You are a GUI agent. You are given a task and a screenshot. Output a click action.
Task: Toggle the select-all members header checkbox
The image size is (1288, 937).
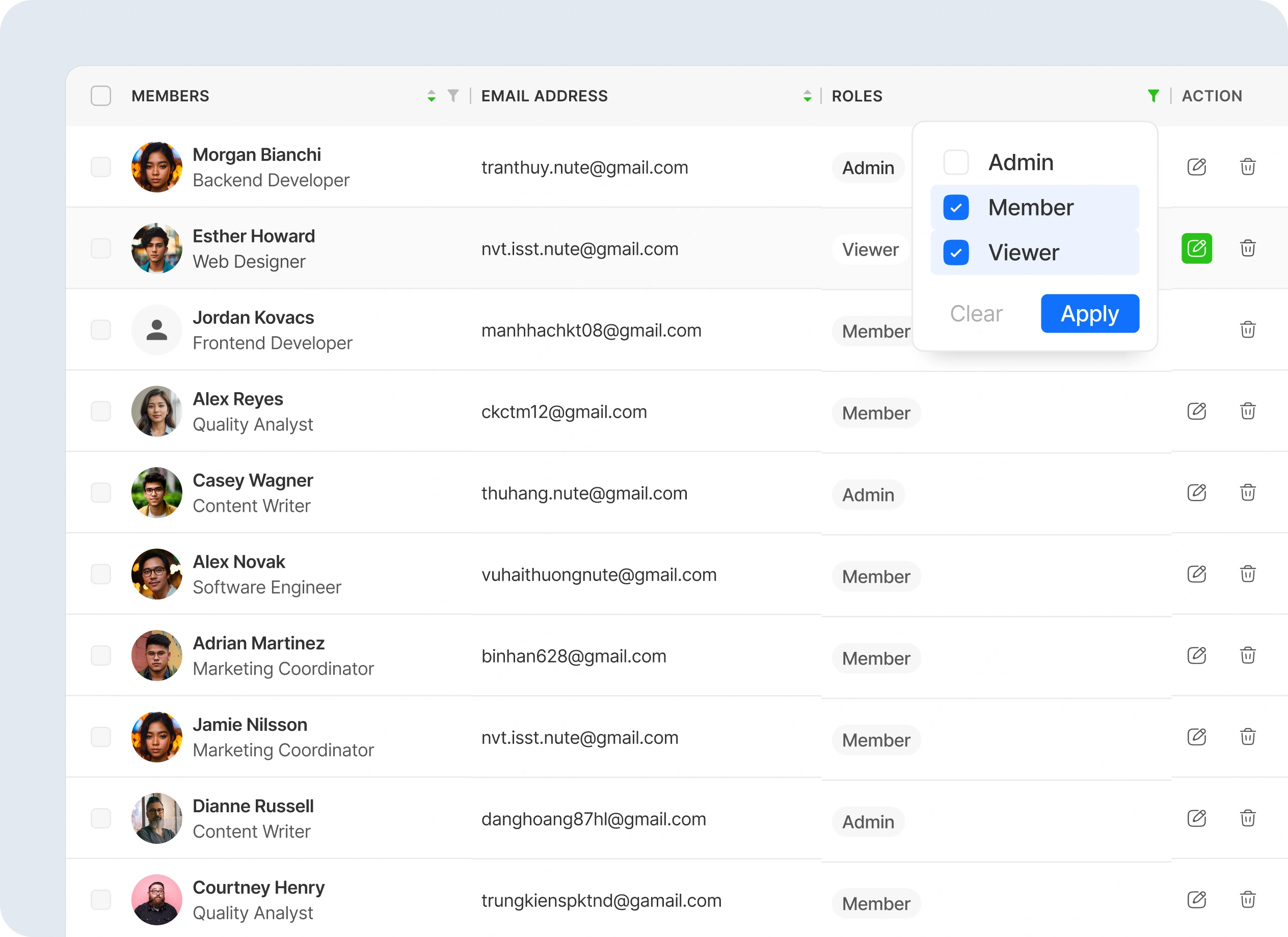point(101,96)
